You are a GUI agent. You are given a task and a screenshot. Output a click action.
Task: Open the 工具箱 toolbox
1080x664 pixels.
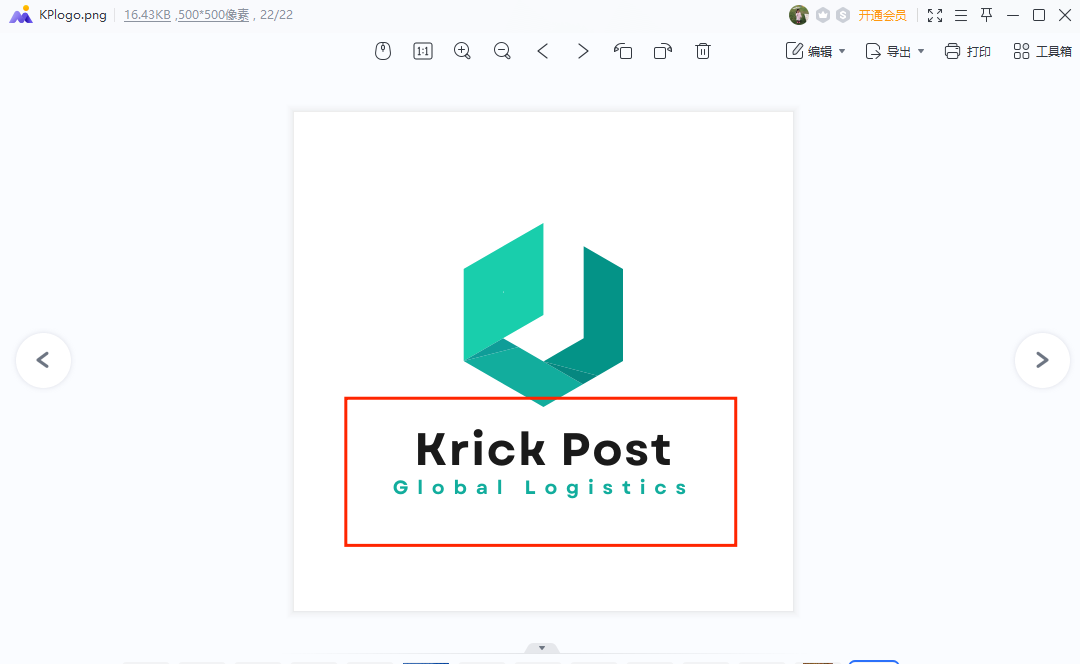coord(1042,51)
